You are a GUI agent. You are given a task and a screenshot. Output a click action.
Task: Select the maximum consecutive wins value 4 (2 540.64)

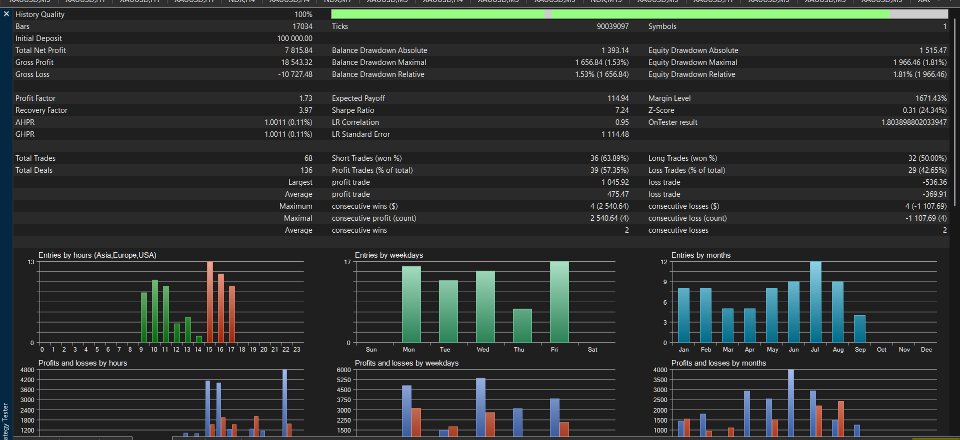coord(608,206)
